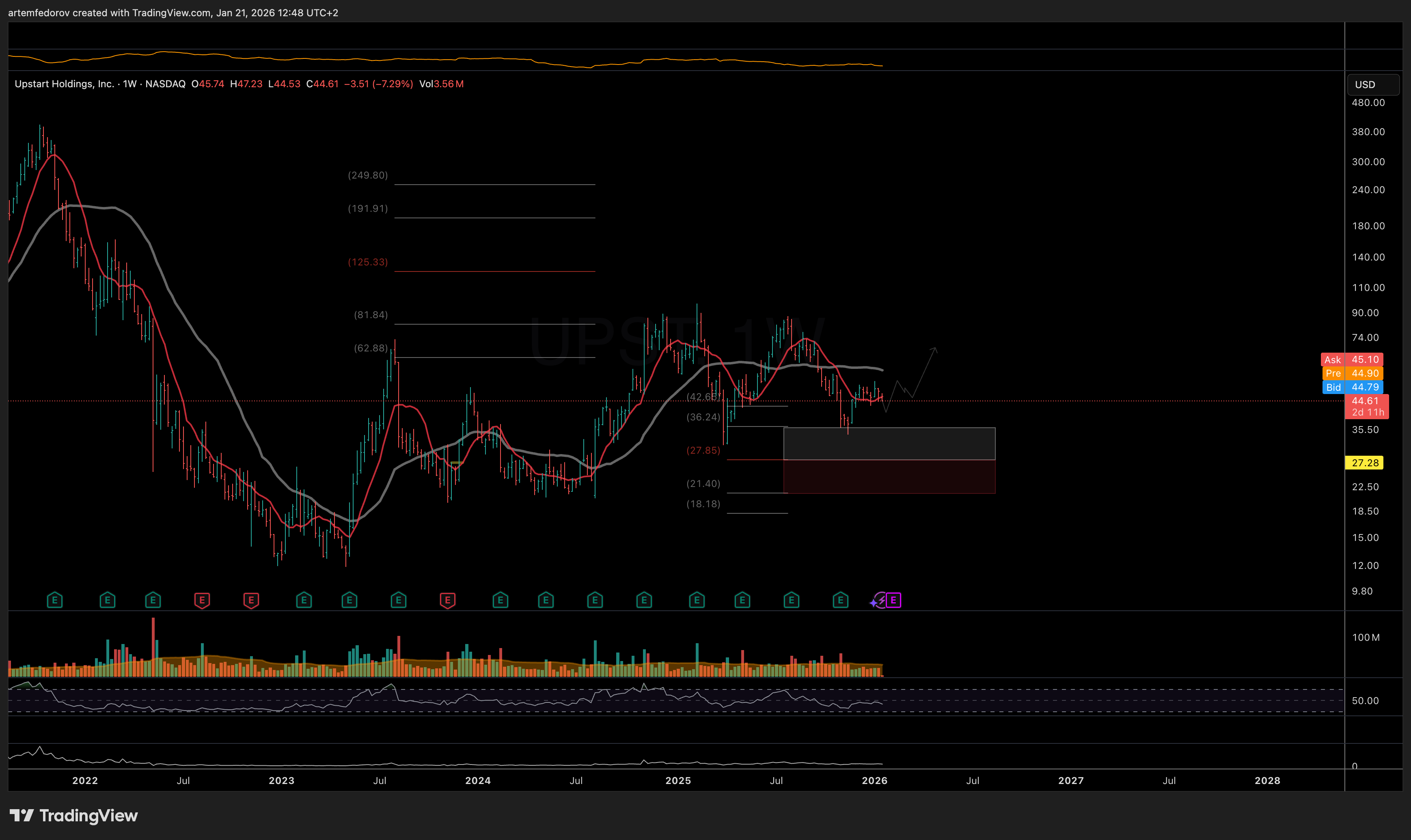Viewport: 1411px width, 840px height.
Task: Click the 110.00 price axis label
Action: (x=1368, y=288)
